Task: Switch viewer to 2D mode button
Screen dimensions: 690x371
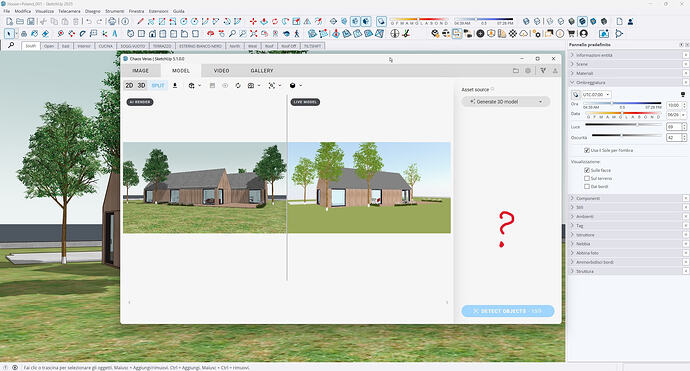Action: coord(129,85)
